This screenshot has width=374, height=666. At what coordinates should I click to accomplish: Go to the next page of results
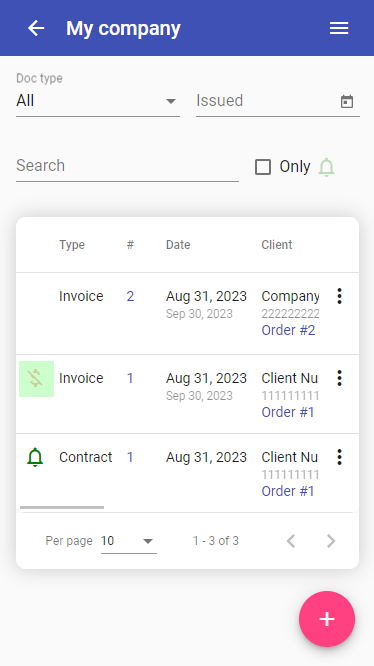[331, 541]
